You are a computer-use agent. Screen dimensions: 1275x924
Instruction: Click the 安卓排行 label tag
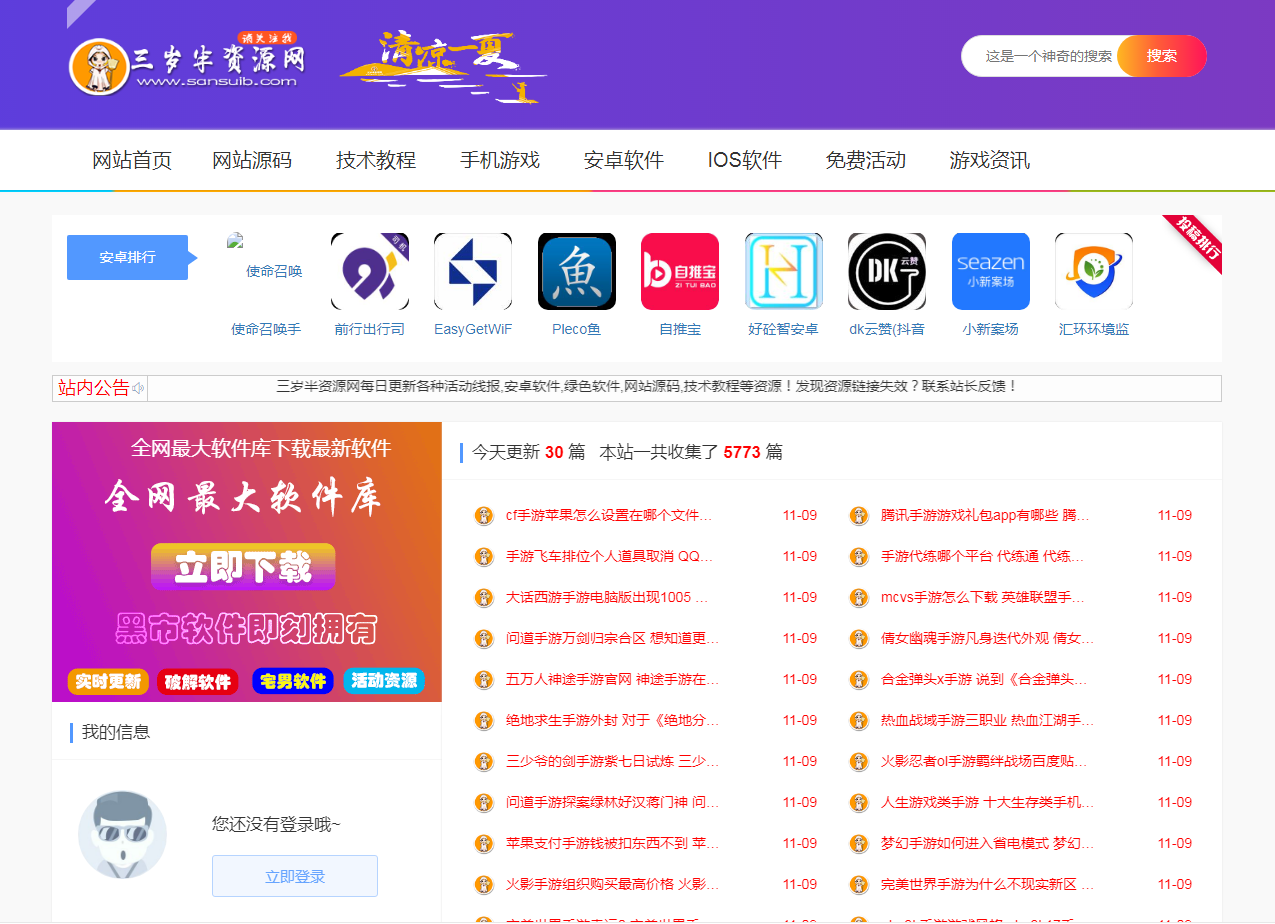[127, 257]
